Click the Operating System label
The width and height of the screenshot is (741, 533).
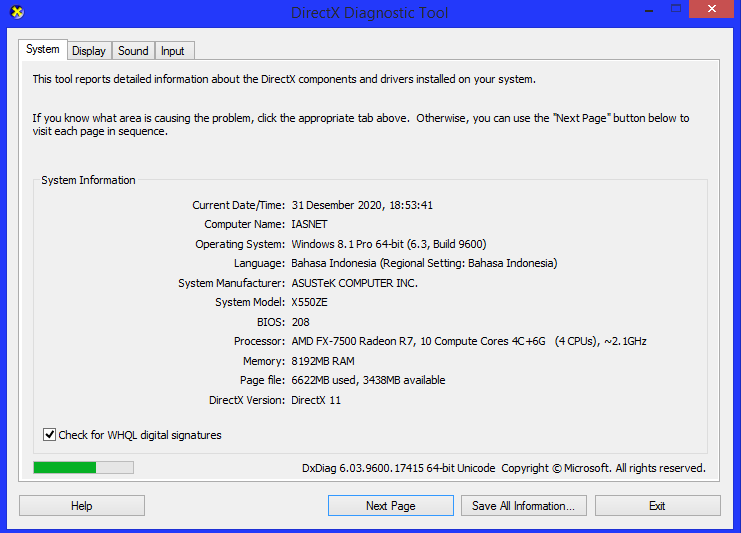coord(240,244)
